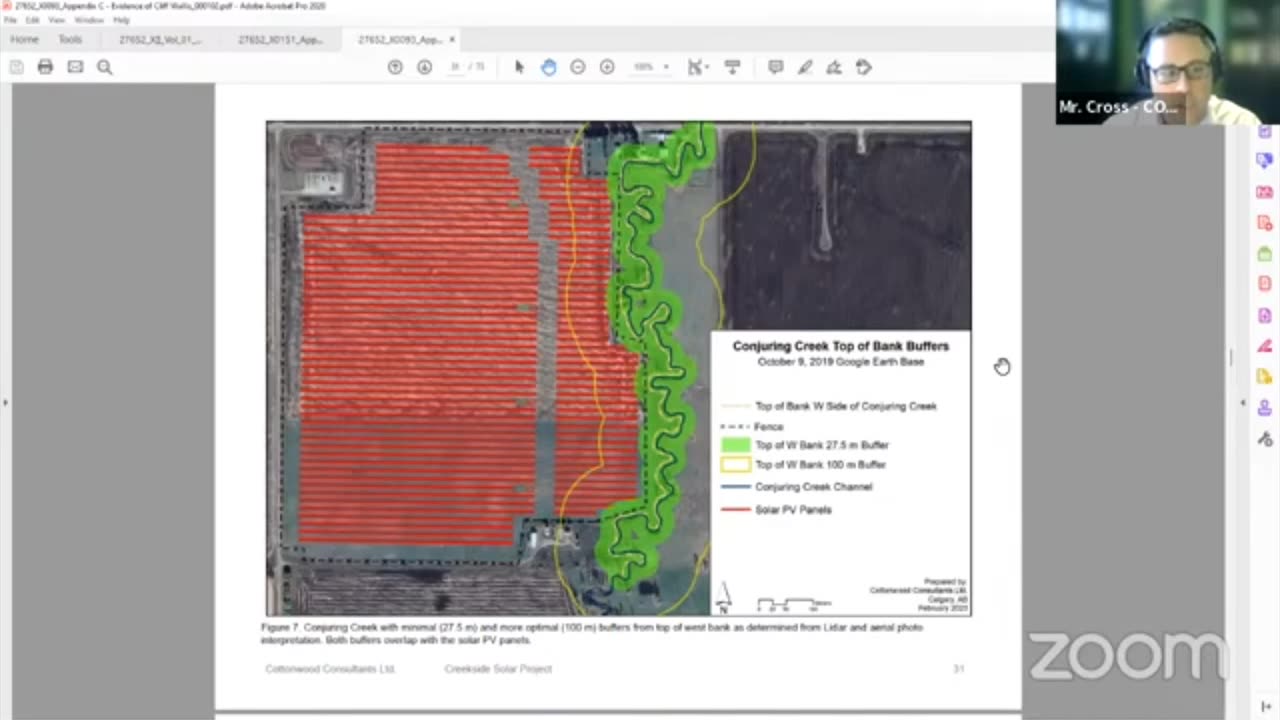Click the map title 'Conjuring Creek Top of Bank Buffers'
The height and width of the screenshot is (720, 1280).
pos(840,346)
